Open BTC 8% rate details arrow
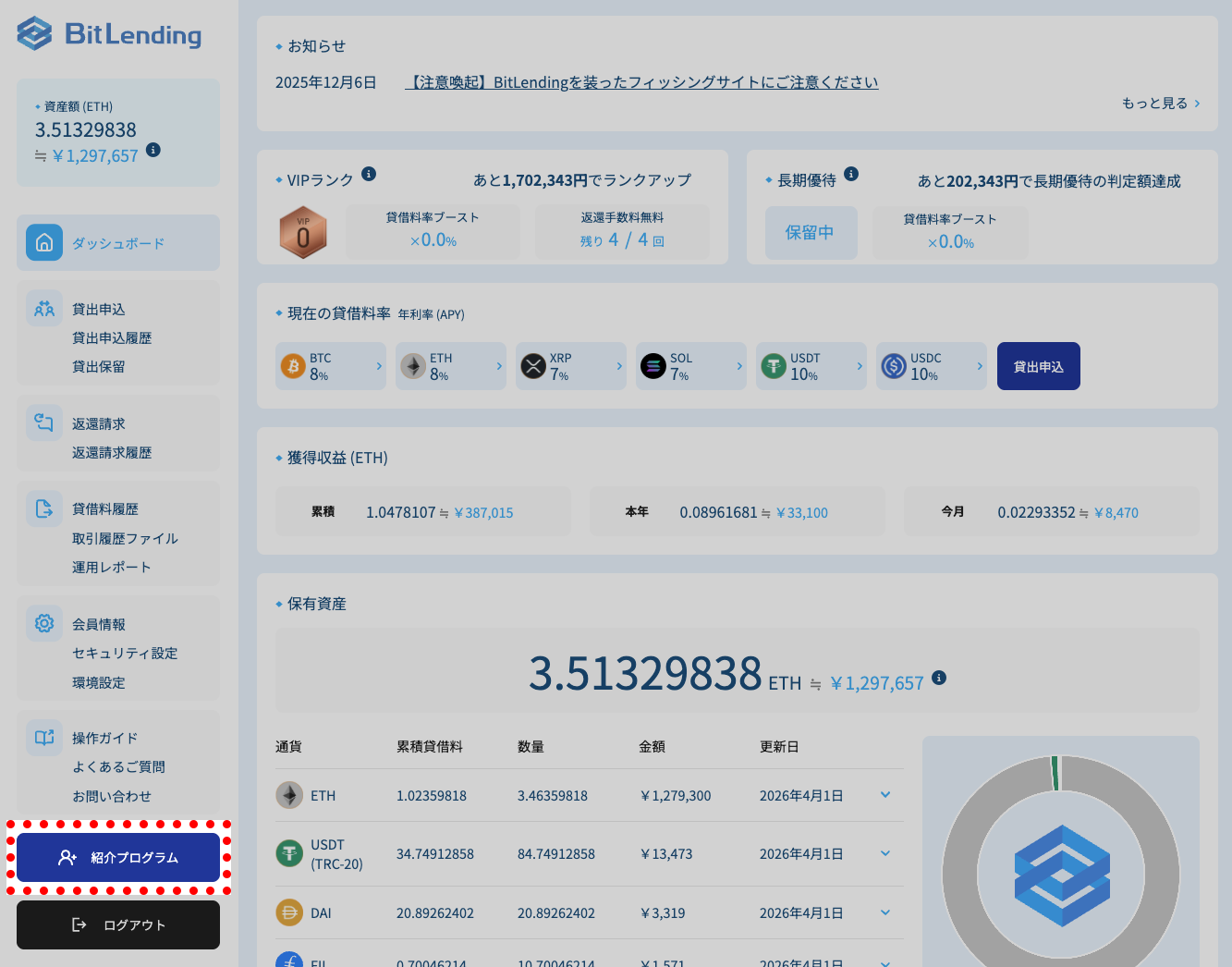 (379, 366)
